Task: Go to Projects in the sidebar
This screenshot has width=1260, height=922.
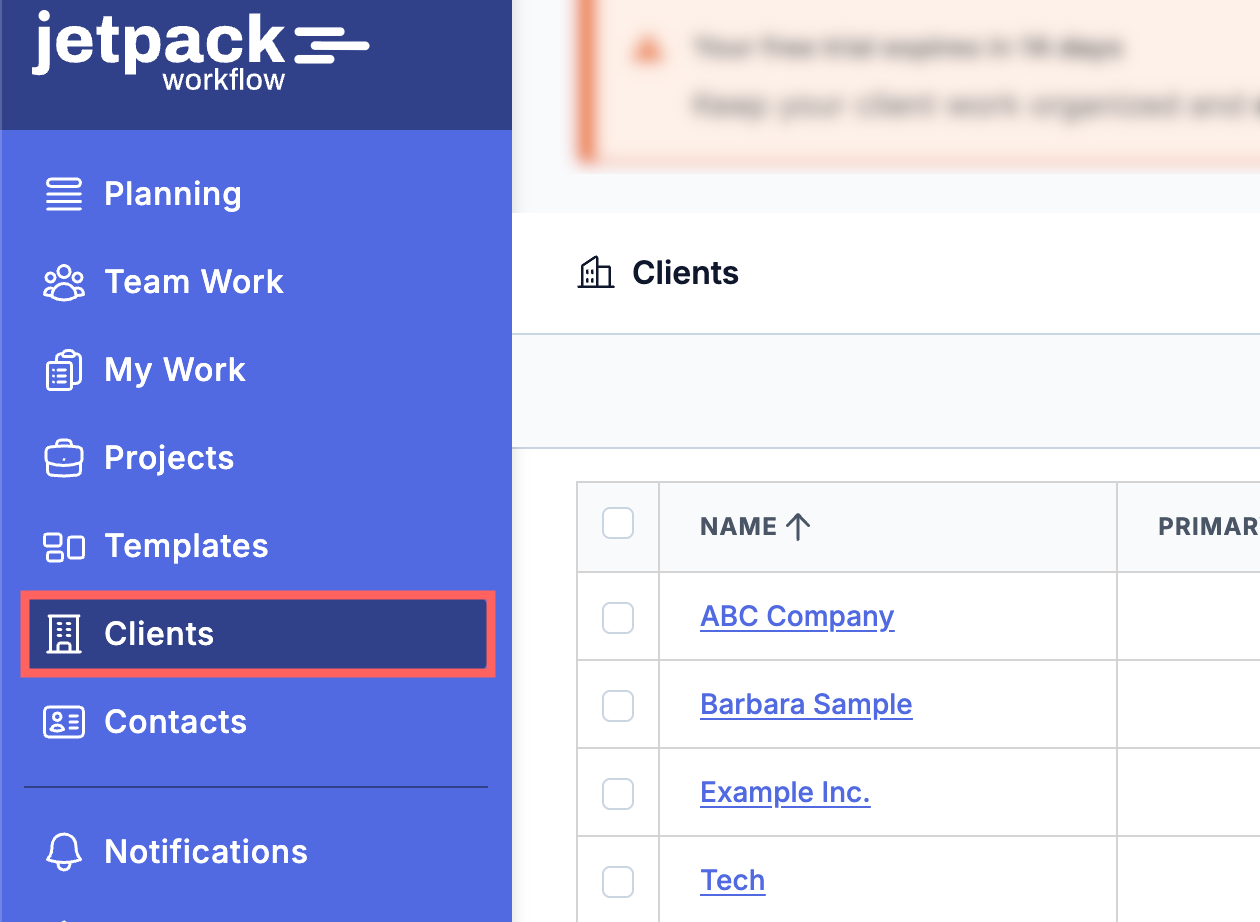Action: click(x=169, y=458)
